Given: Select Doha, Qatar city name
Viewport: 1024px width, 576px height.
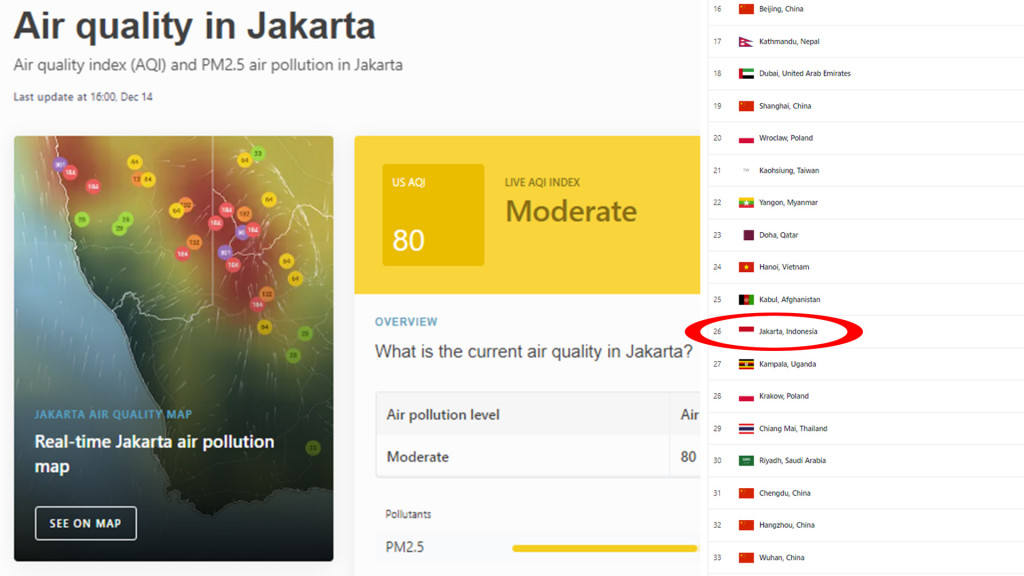Looking at the screenshot, I should (778, 235).
